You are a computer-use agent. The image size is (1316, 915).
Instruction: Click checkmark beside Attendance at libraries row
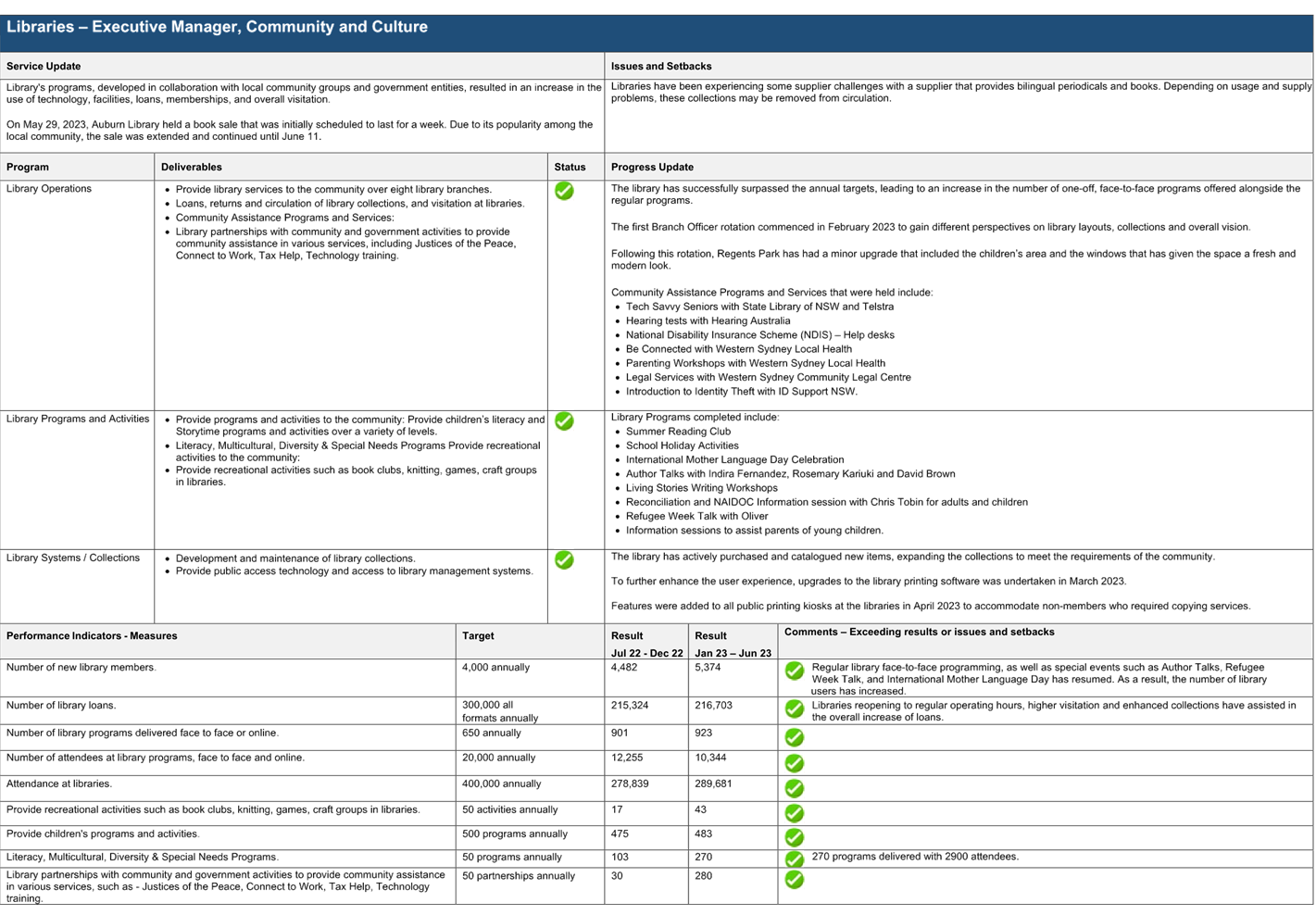pyautogui.click(x=795, y=788)
